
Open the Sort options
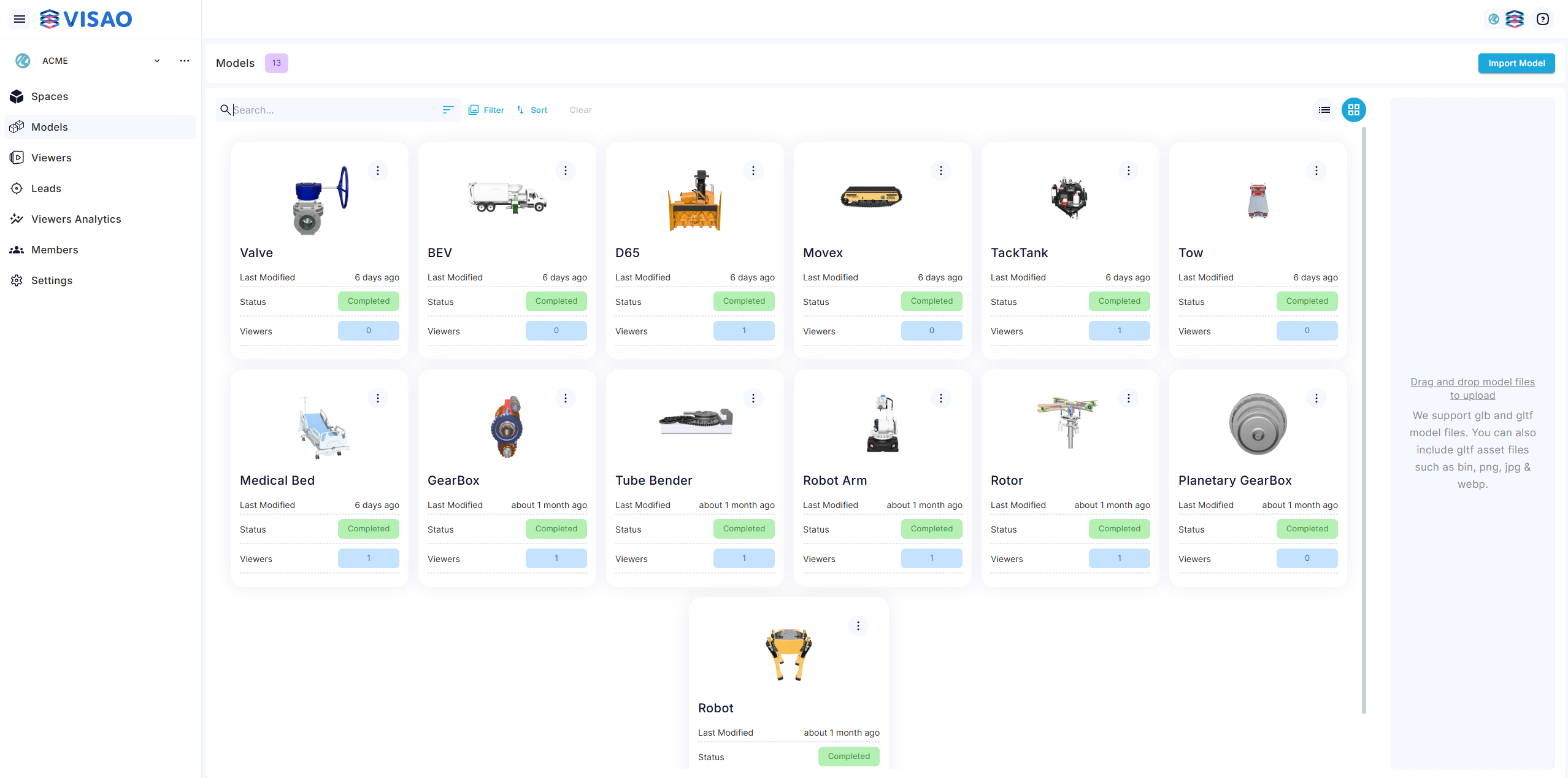(x=532, y=110)
